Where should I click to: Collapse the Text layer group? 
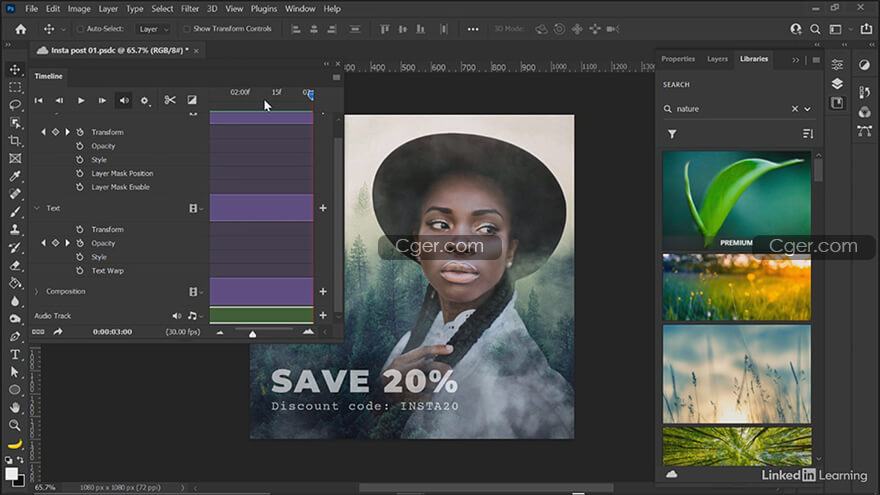37,208
